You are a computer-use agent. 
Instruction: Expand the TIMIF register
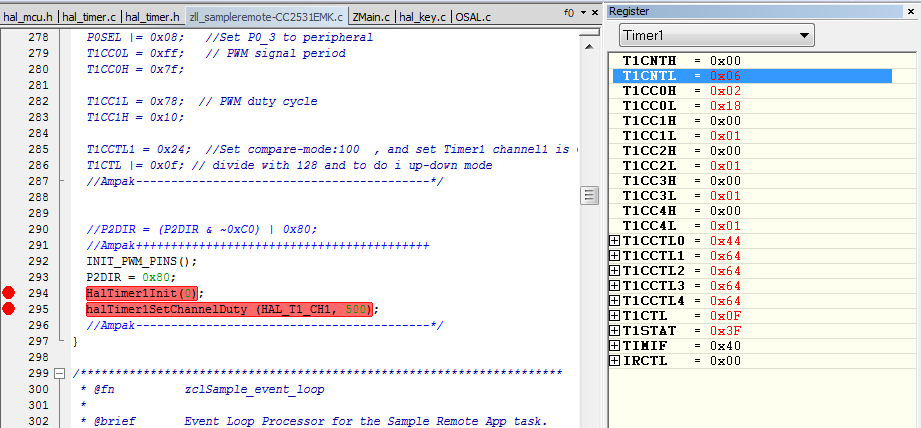coord(614,346)
